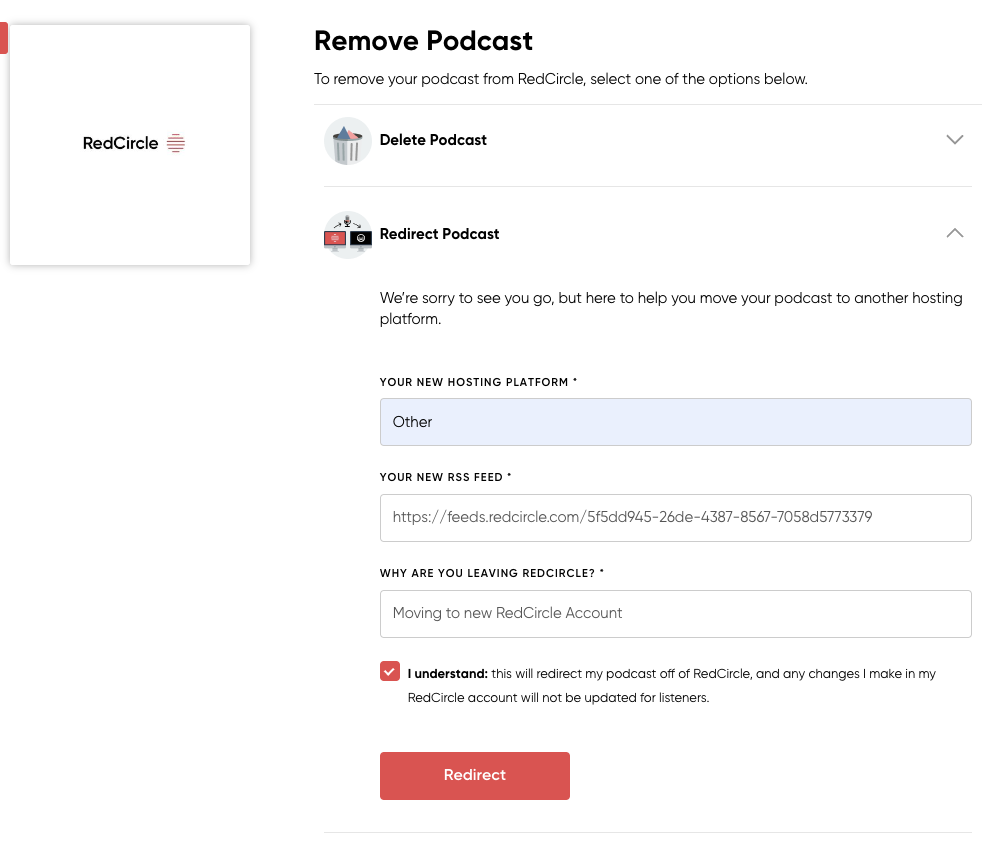Click the trash can Delete Podcast icon
This screenshot has width=988, height=846.
[x=348, y=141]
